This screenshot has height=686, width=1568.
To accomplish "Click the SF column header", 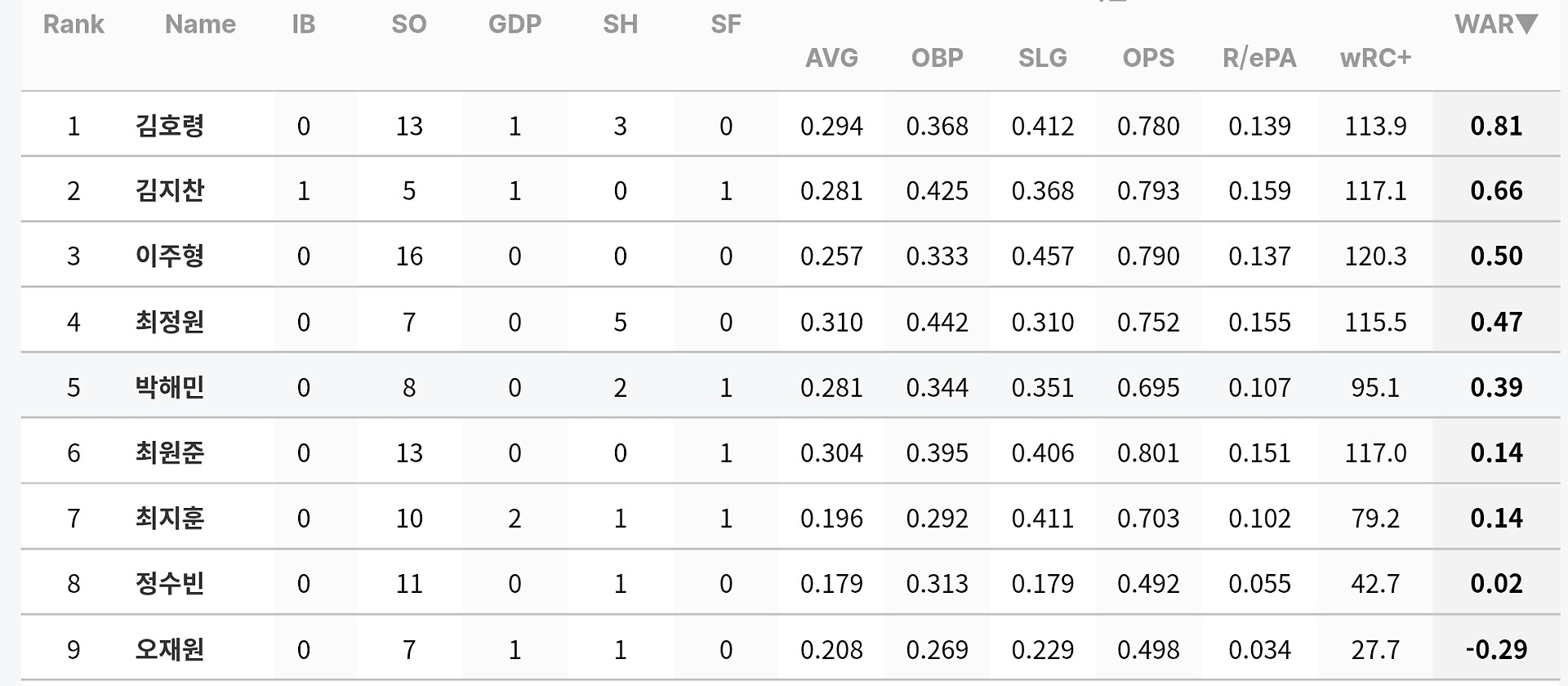I will 726,24.
